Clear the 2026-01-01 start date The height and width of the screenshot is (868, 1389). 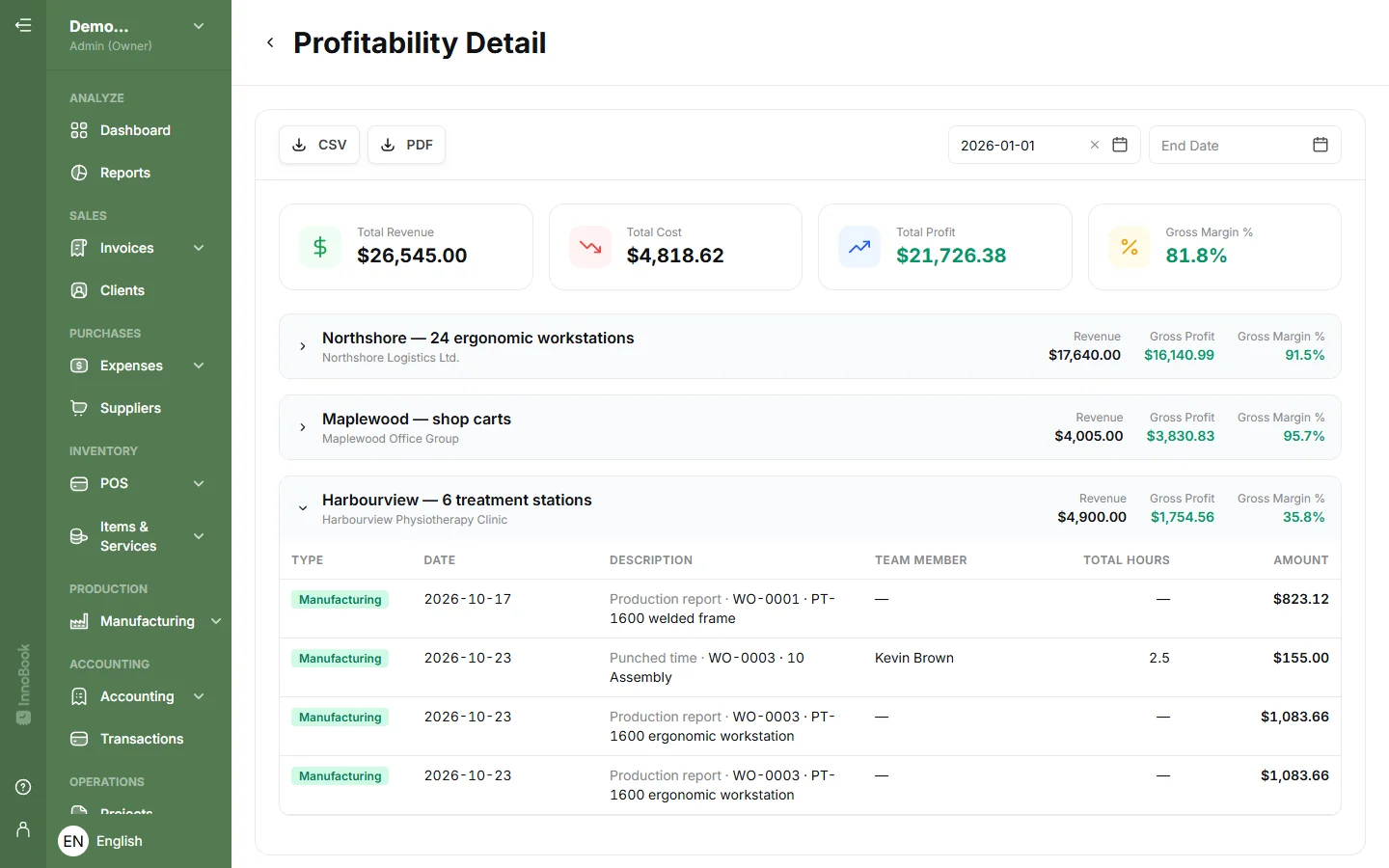tap(1095, 145)
